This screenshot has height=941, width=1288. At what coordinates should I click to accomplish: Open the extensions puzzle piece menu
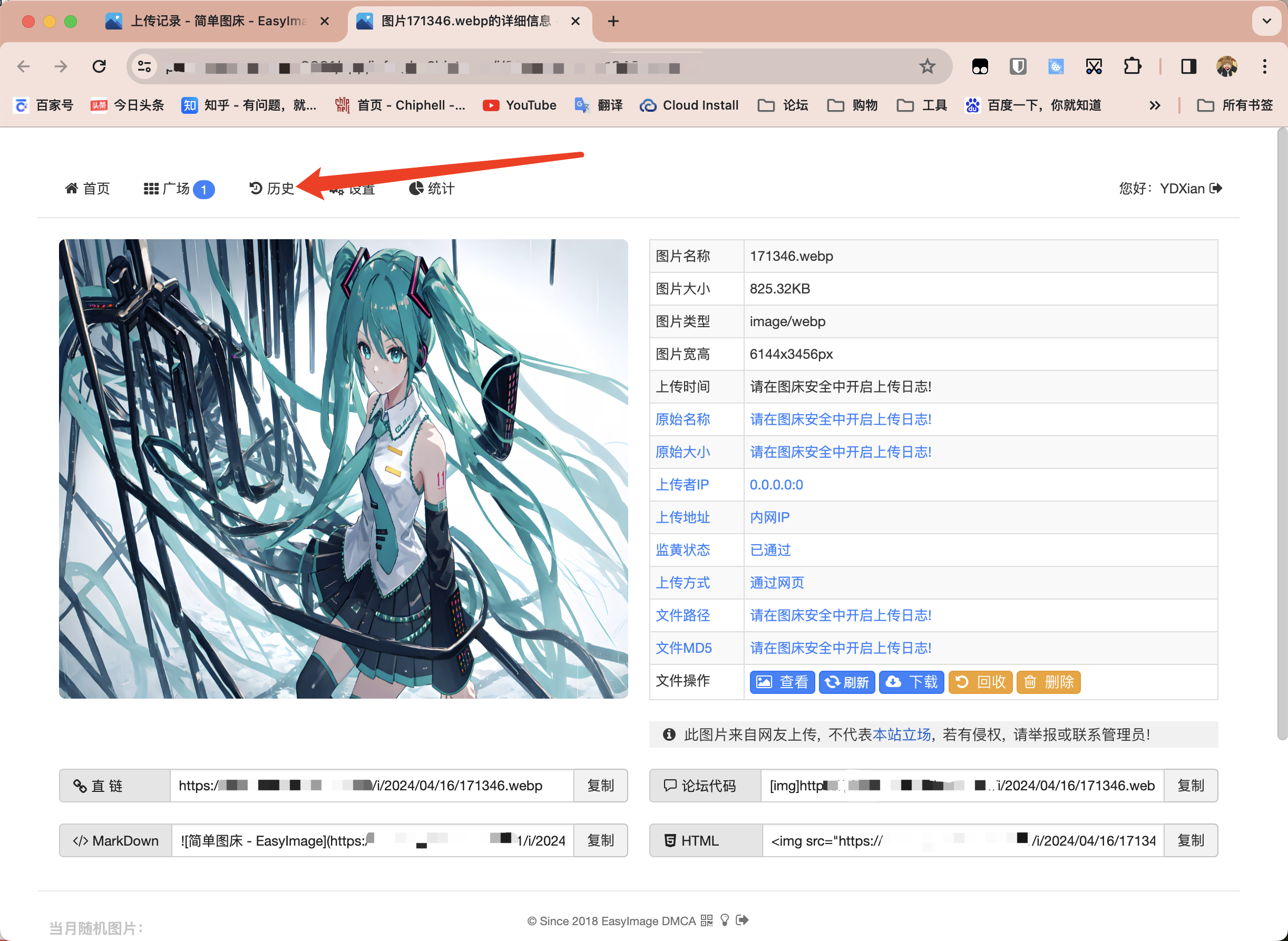click(1132, 66)
